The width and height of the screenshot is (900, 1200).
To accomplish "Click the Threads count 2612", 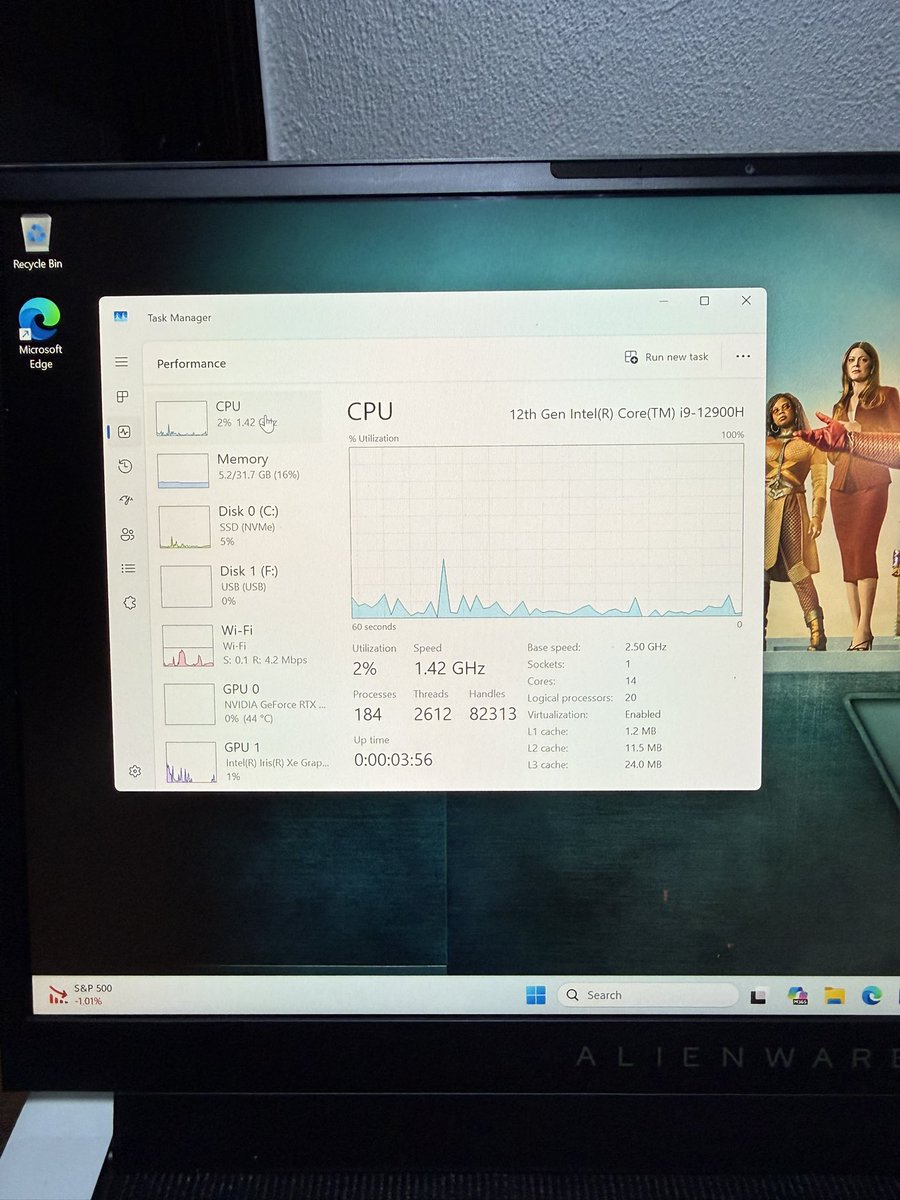I will 433,714.
